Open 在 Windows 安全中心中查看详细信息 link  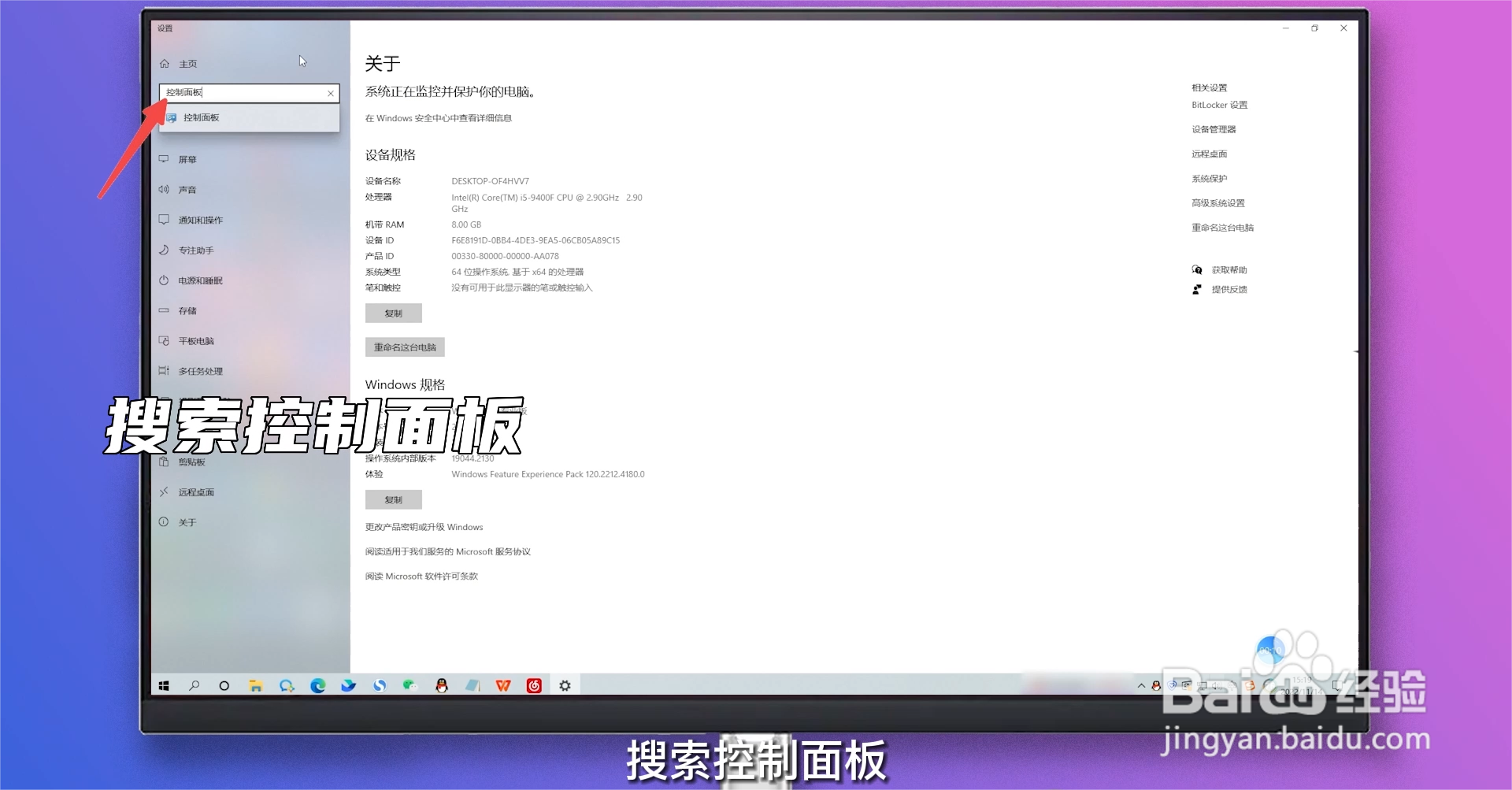pos(439,118)
